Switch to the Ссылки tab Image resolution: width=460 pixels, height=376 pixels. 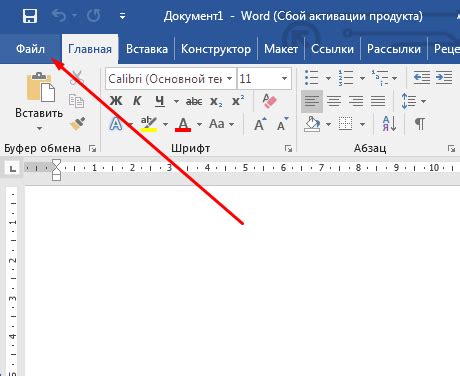tap(332, 49)
